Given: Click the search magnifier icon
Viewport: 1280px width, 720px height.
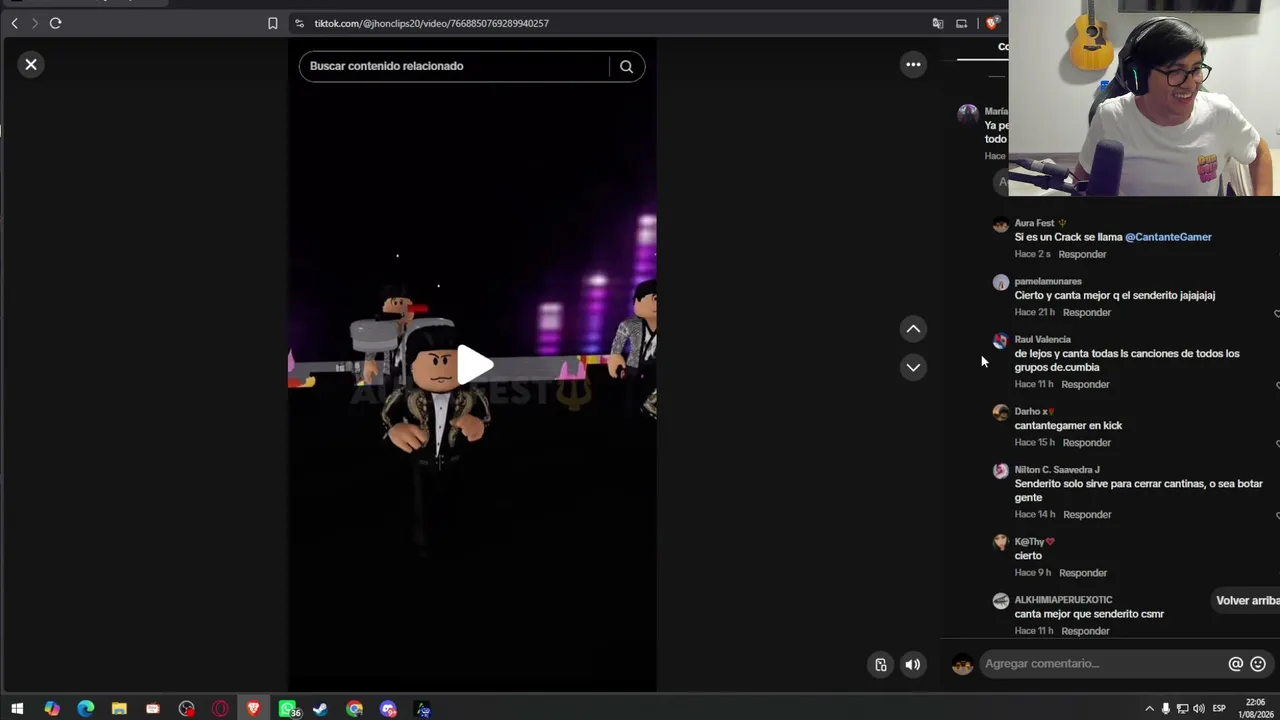Looking at the screenshot, I should 626,66.
